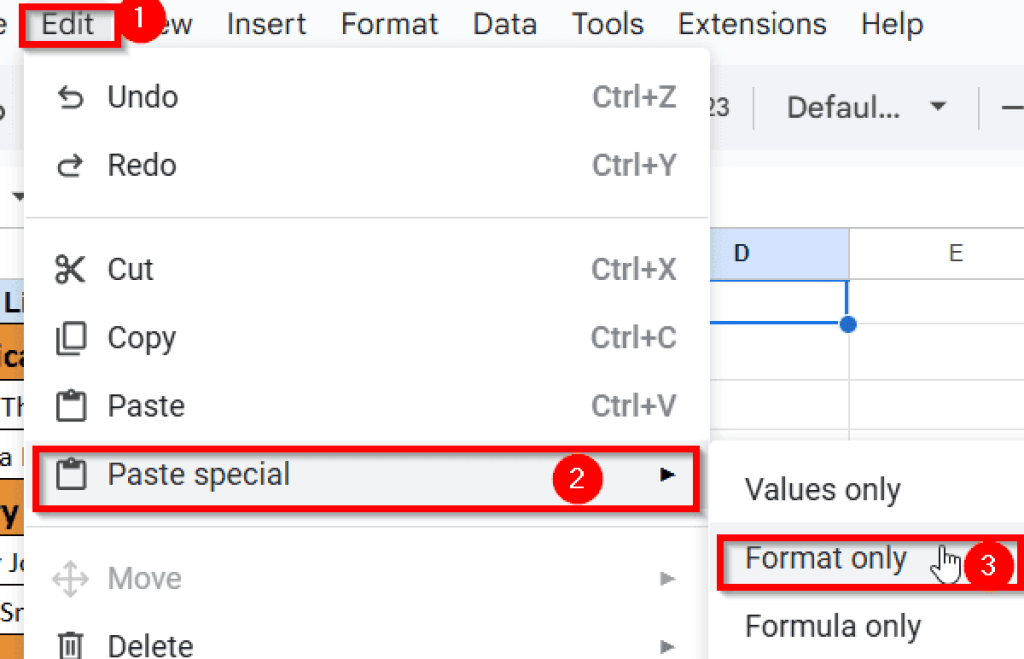Open the Edit menu
The image size is (1024, 659).
tap(68, 23)
